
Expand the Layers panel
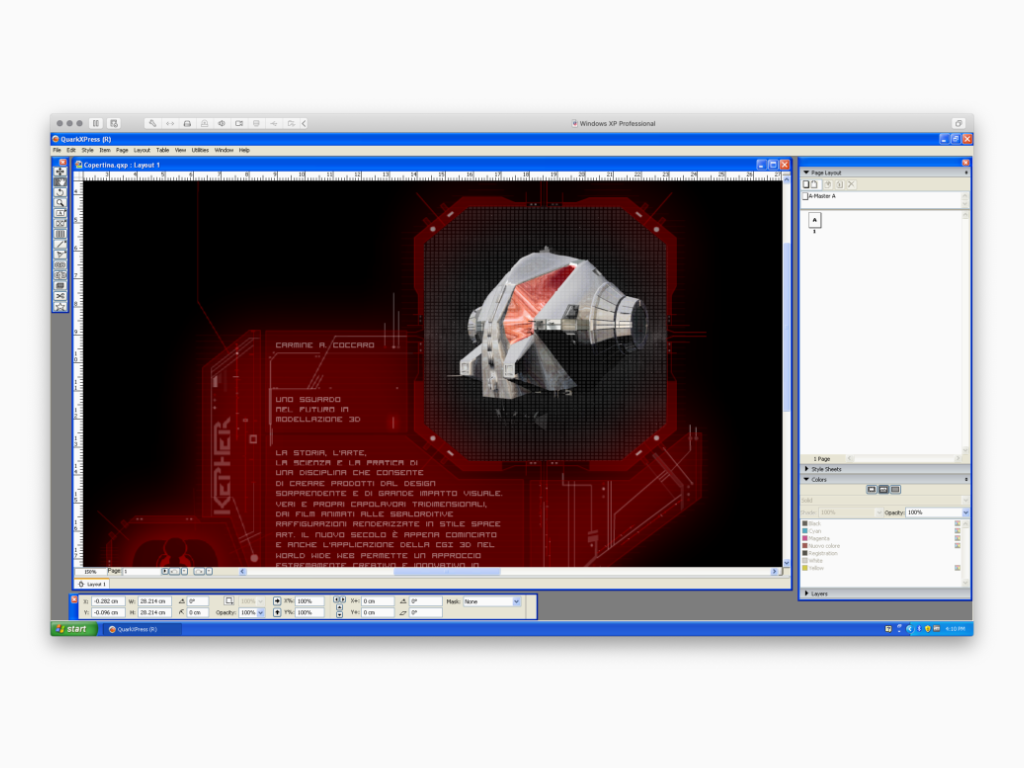(807, 593)
